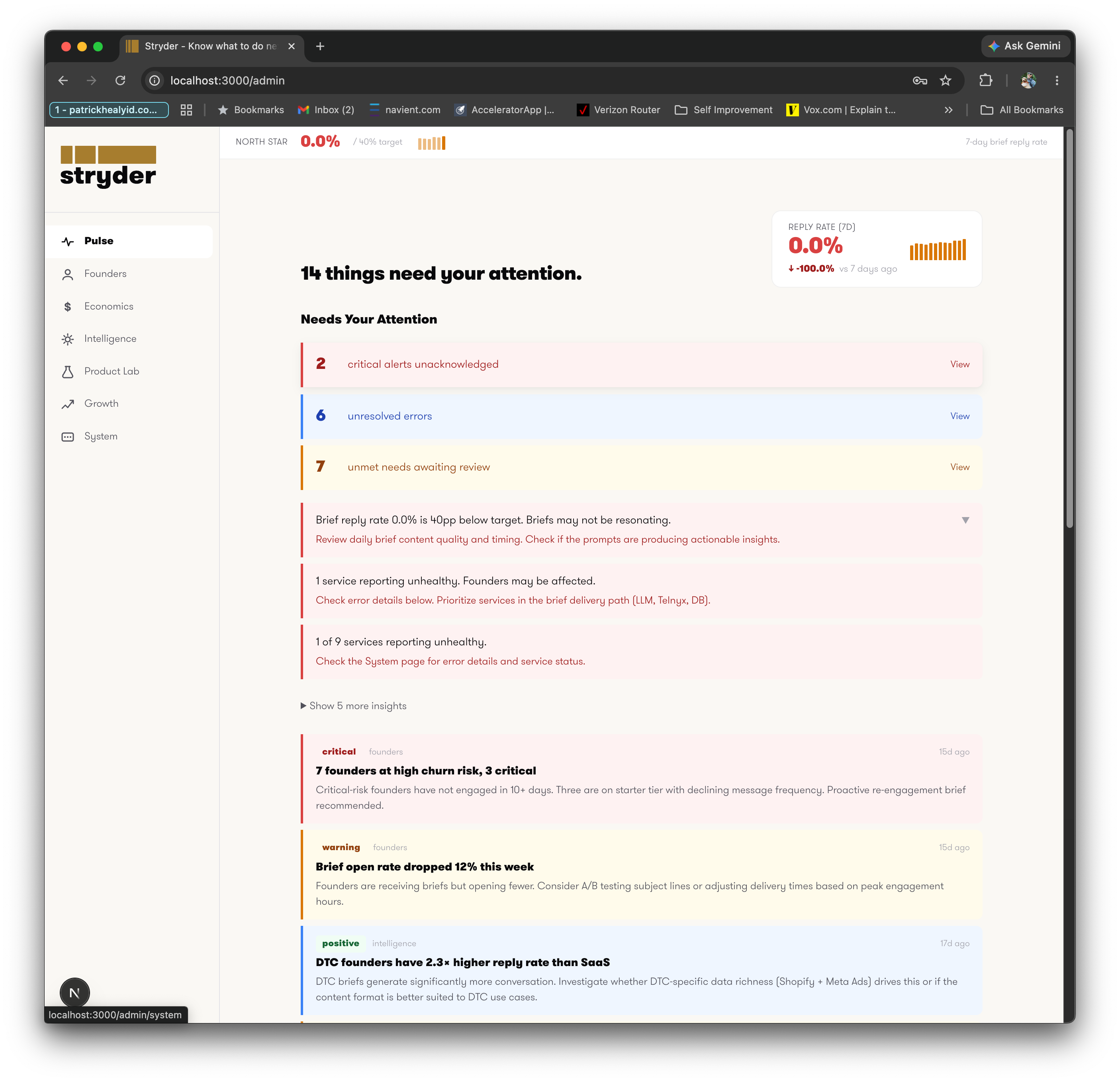Close the Stryder browser tab
The height and width of the screenshot is (1082, 1120).
(292, 46)
